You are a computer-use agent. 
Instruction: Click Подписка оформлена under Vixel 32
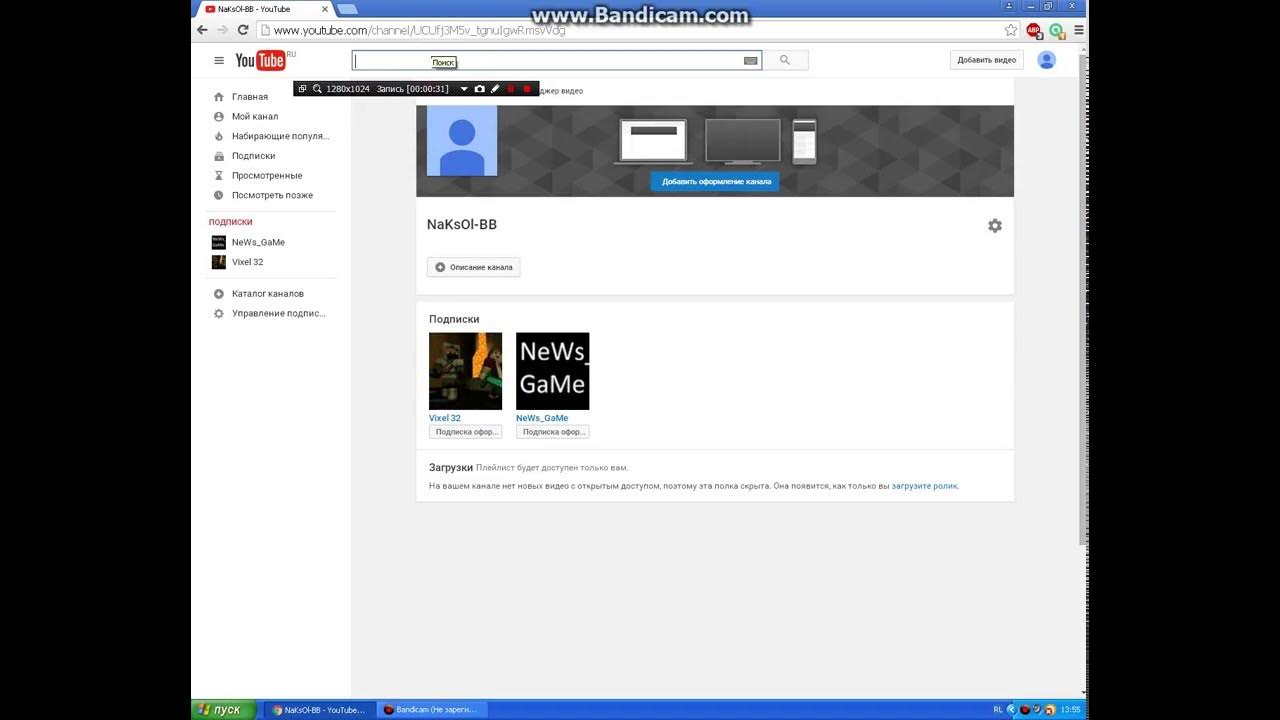(x=465, y=432)
